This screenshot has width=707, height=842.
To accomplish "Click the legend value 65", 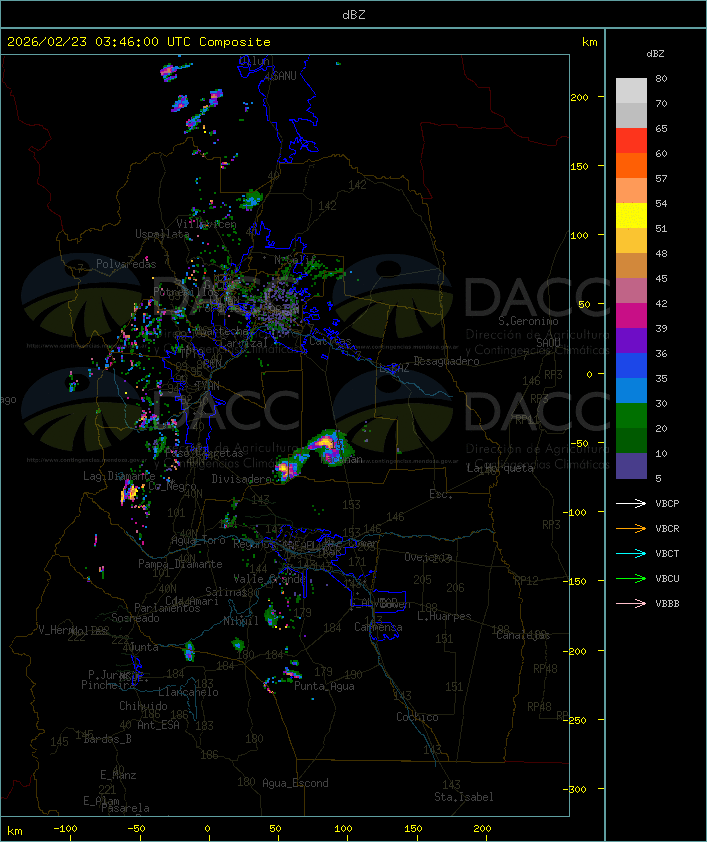I will (x=661, y=128).
